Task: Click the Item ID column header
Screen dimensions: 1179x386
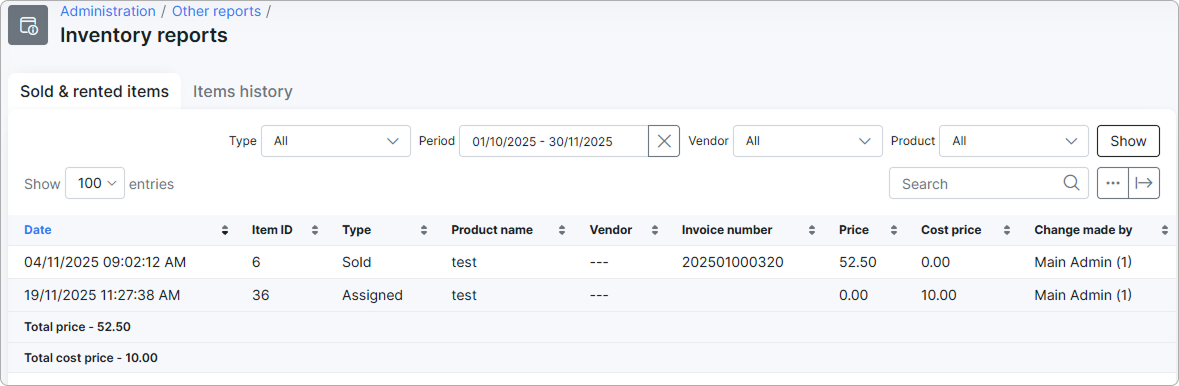Action: click(x=272, y=230)
